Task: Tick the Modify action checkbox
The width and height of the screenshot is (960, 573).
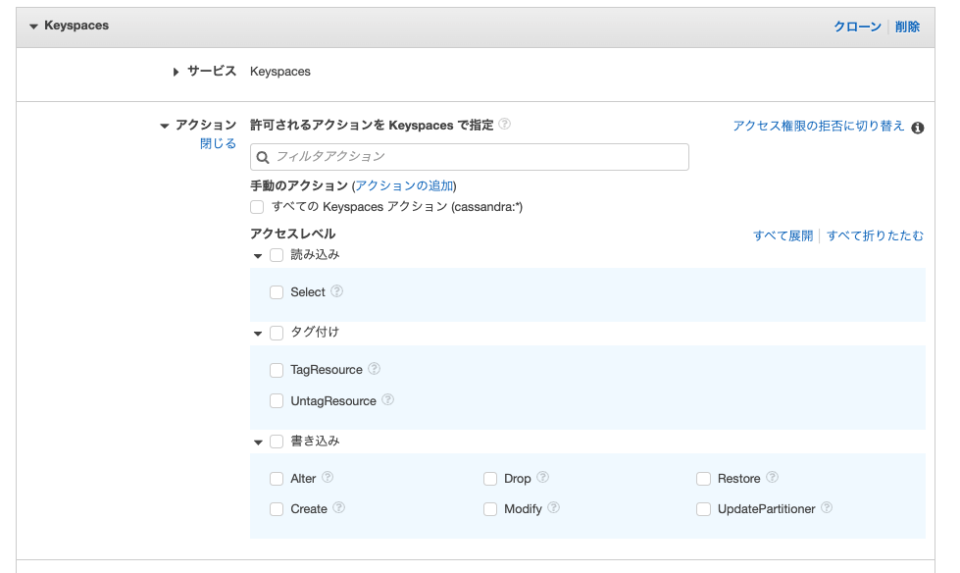Action: [x=490, y=509]
